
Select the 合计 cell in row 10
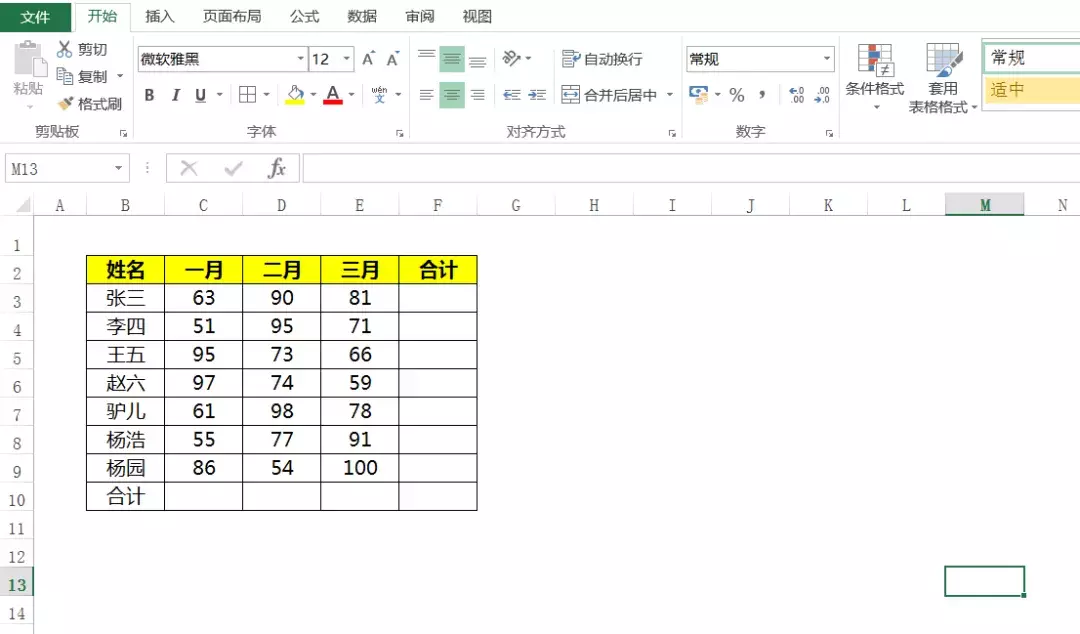[x=125, y=496]
